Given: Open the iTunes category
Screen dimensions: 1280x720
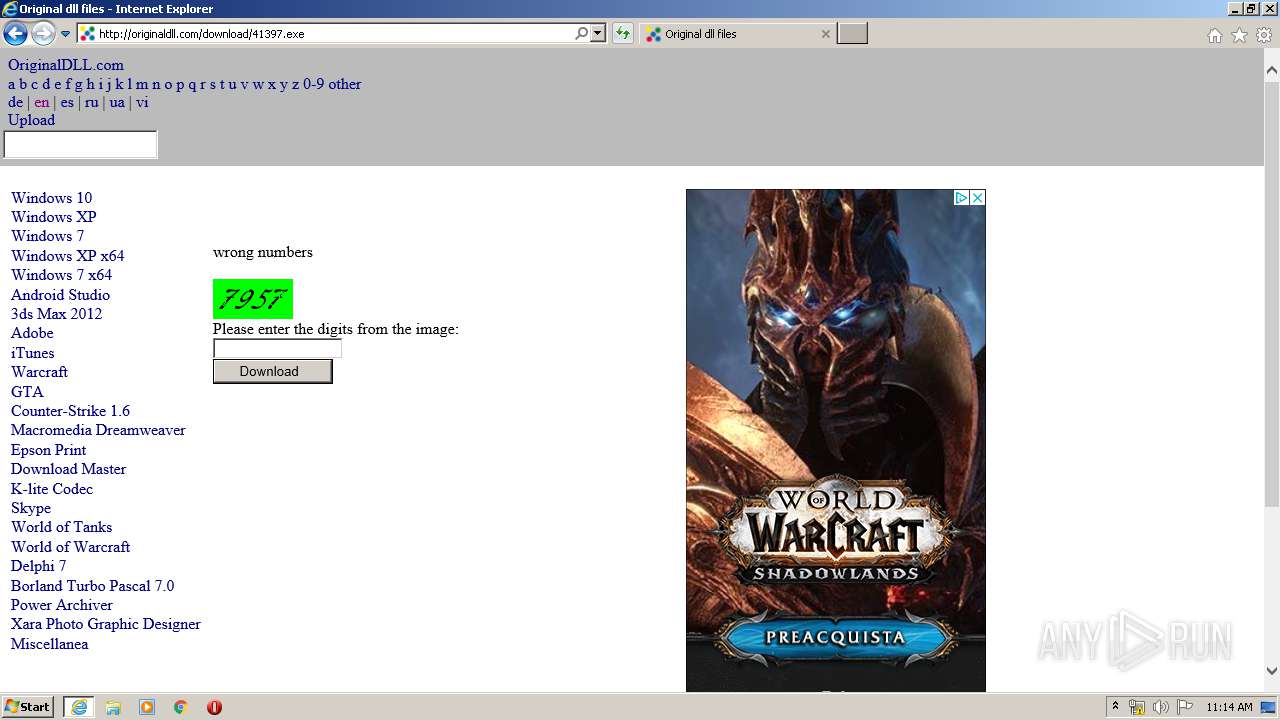Looking at the screenshot, I should click(33, 353).
